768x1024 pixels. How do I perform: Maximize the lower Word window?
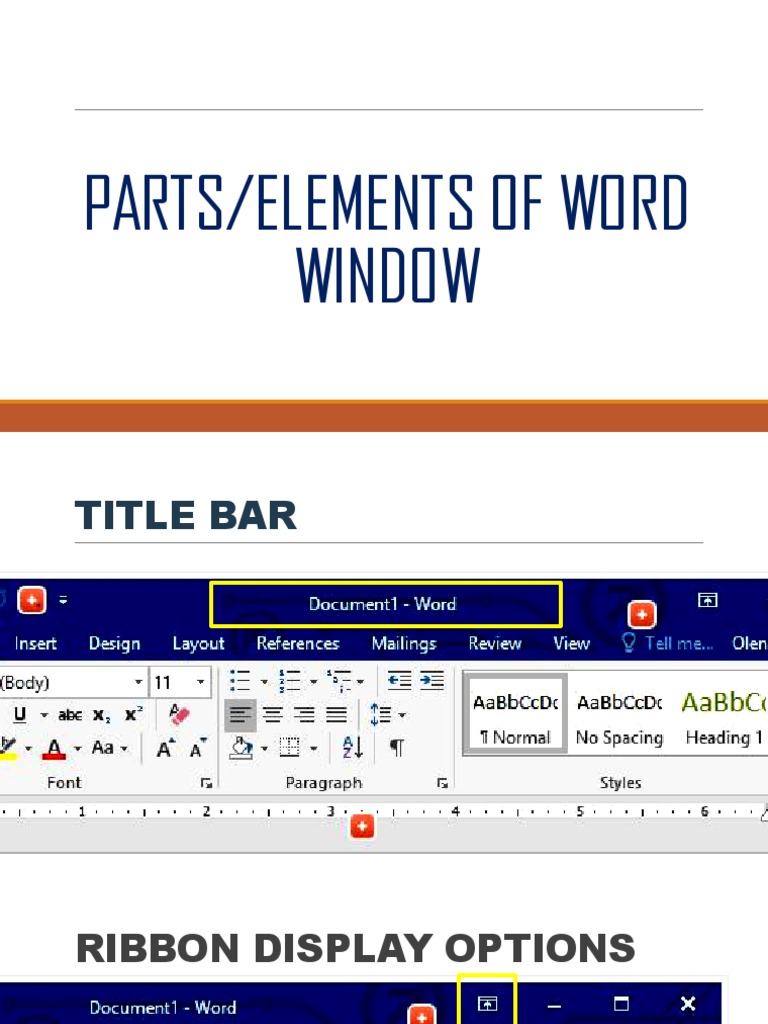point(621,1003)
